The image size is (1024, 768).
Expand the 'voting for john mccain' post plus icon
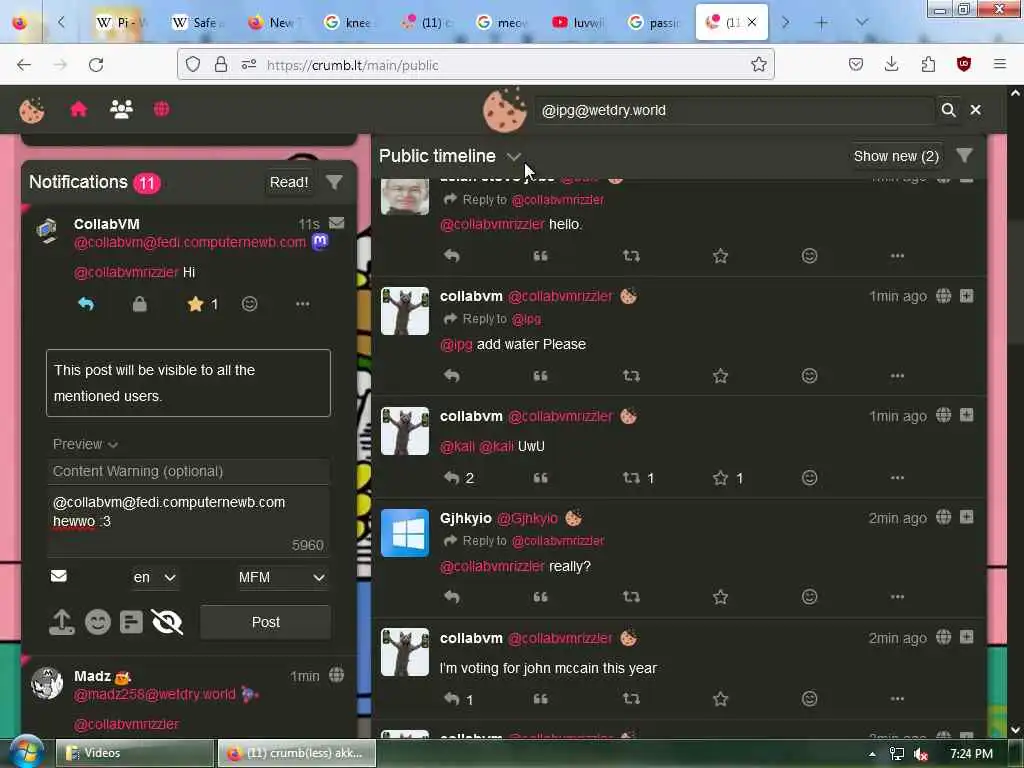coord(967,637)
